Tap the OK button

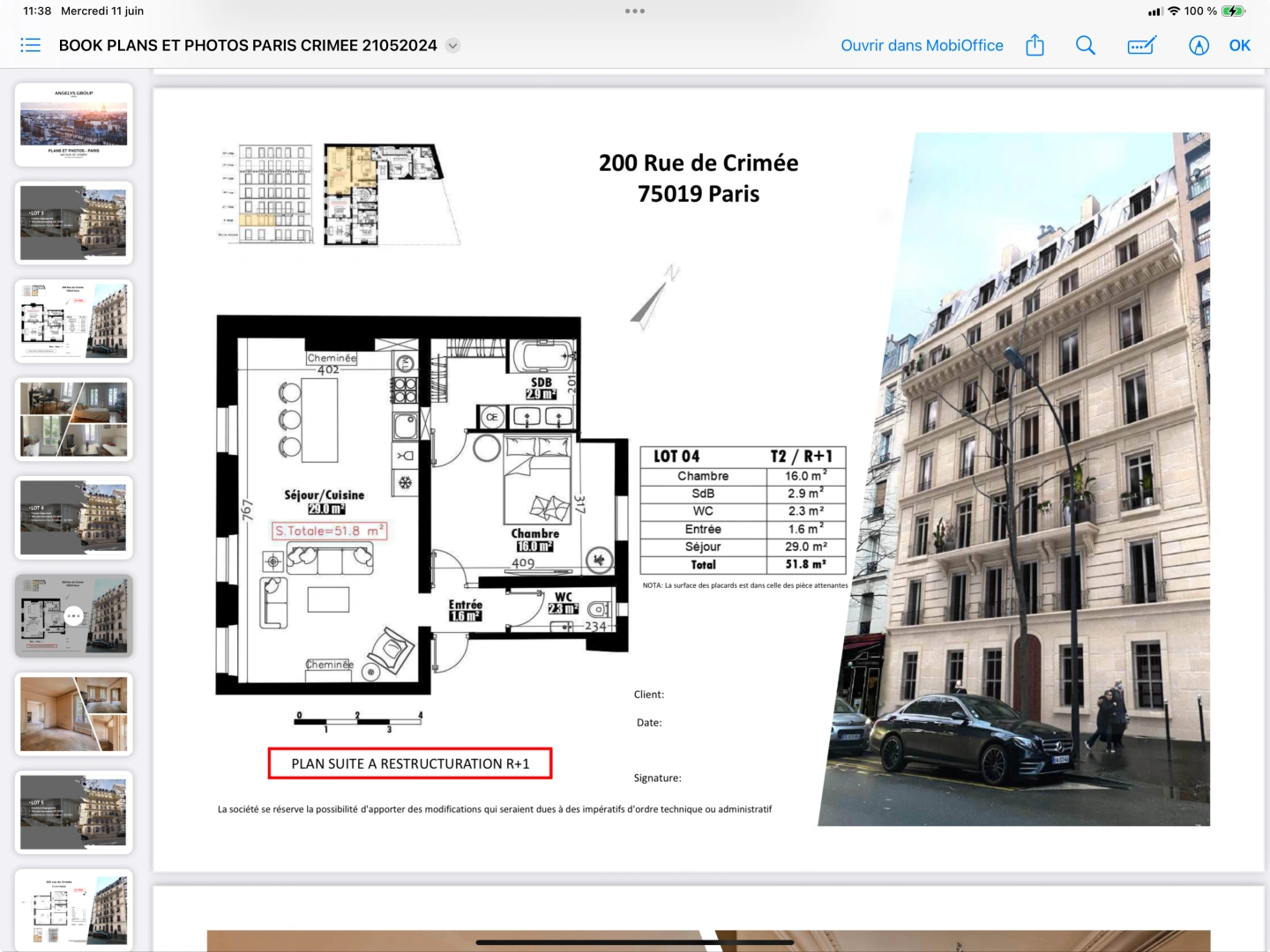click(x=1240, y=45)
